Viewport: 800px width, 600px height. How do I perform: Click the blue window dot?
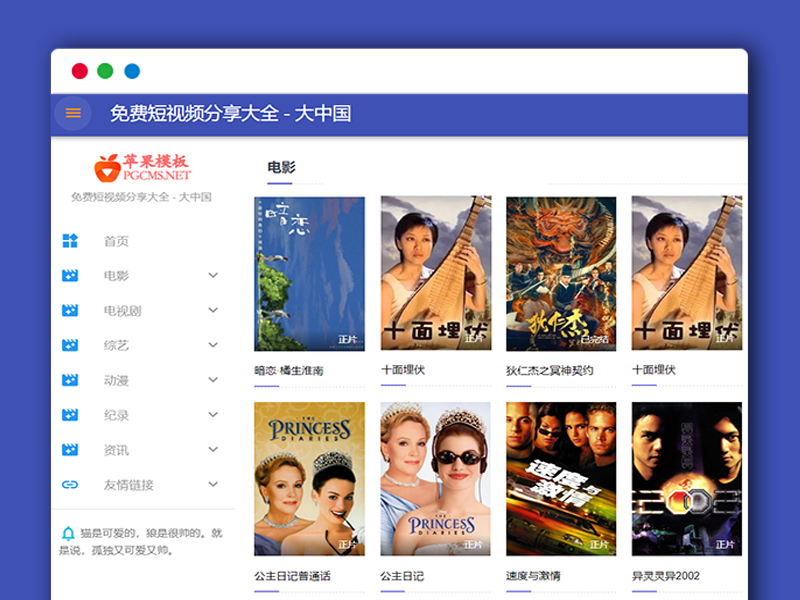(132, 71)
